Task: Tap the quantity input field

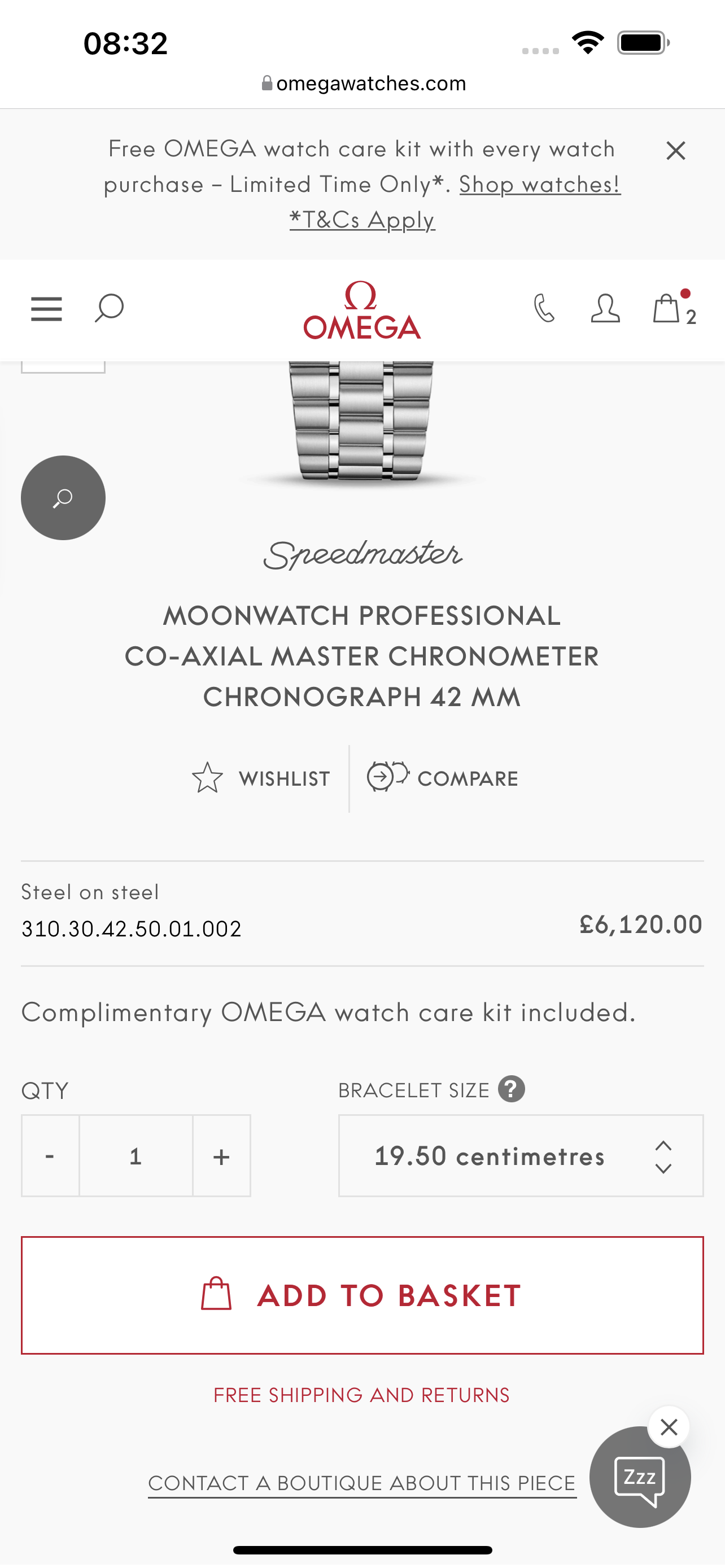Action: pyautogui.click(x=136, y=1156)
